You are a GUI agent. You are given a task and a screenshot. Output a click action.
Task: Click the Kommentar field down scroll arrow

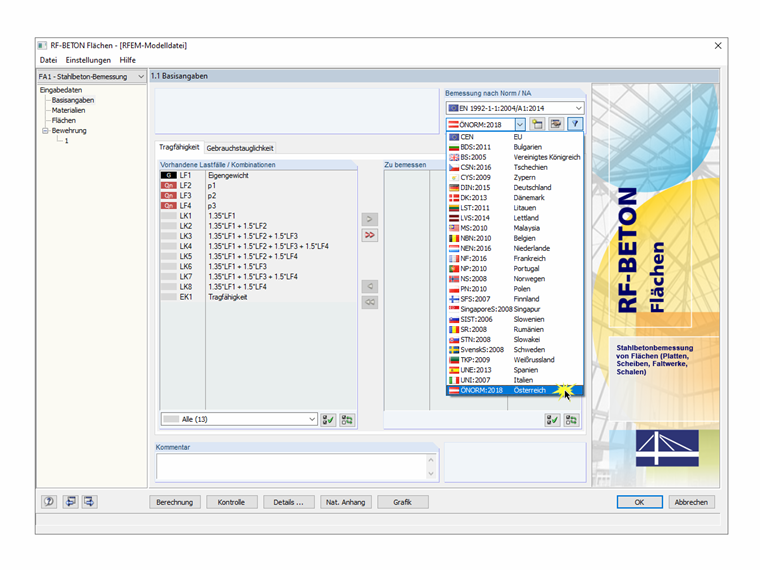431,474
